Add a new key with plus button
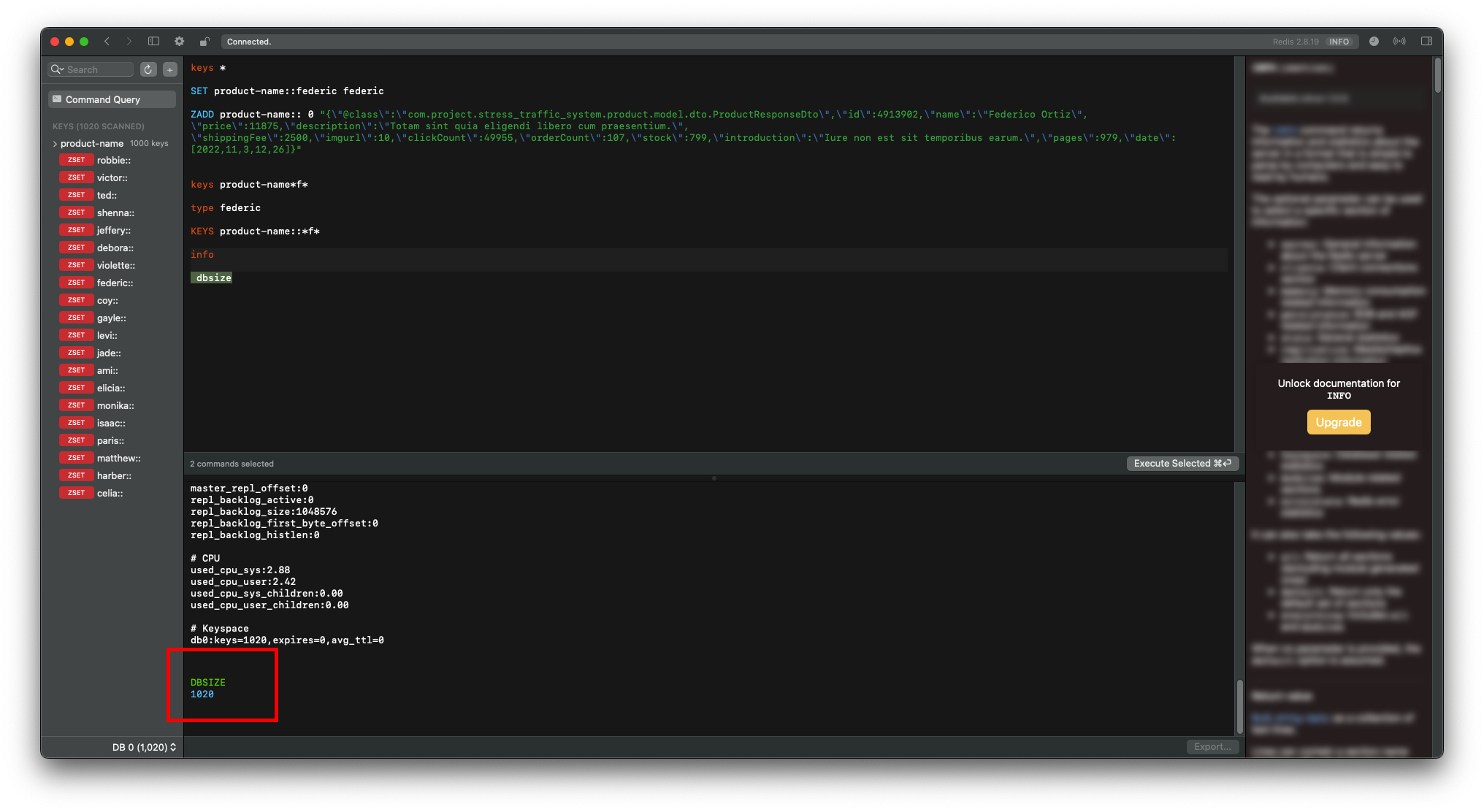The image size is (1484, 812). click(169, 69)
